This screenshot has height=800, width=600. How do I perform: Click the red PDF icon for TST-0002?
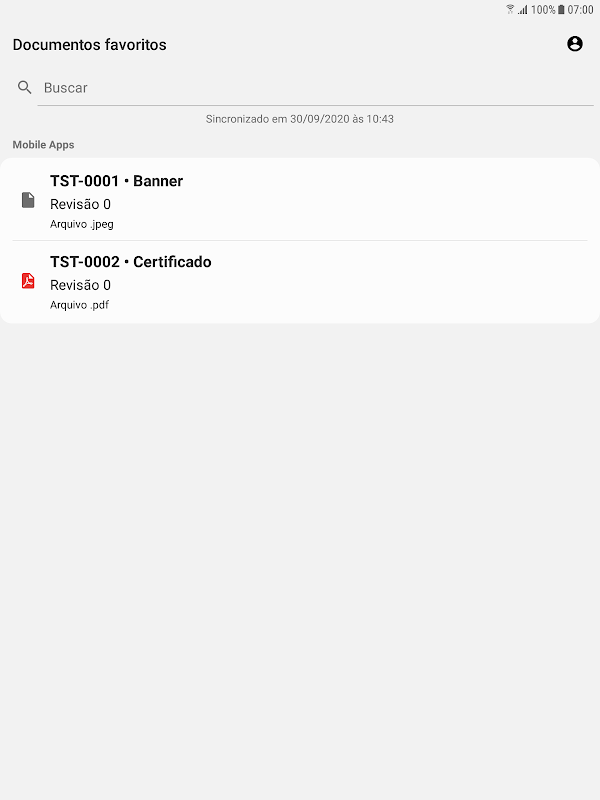[28, 281]
